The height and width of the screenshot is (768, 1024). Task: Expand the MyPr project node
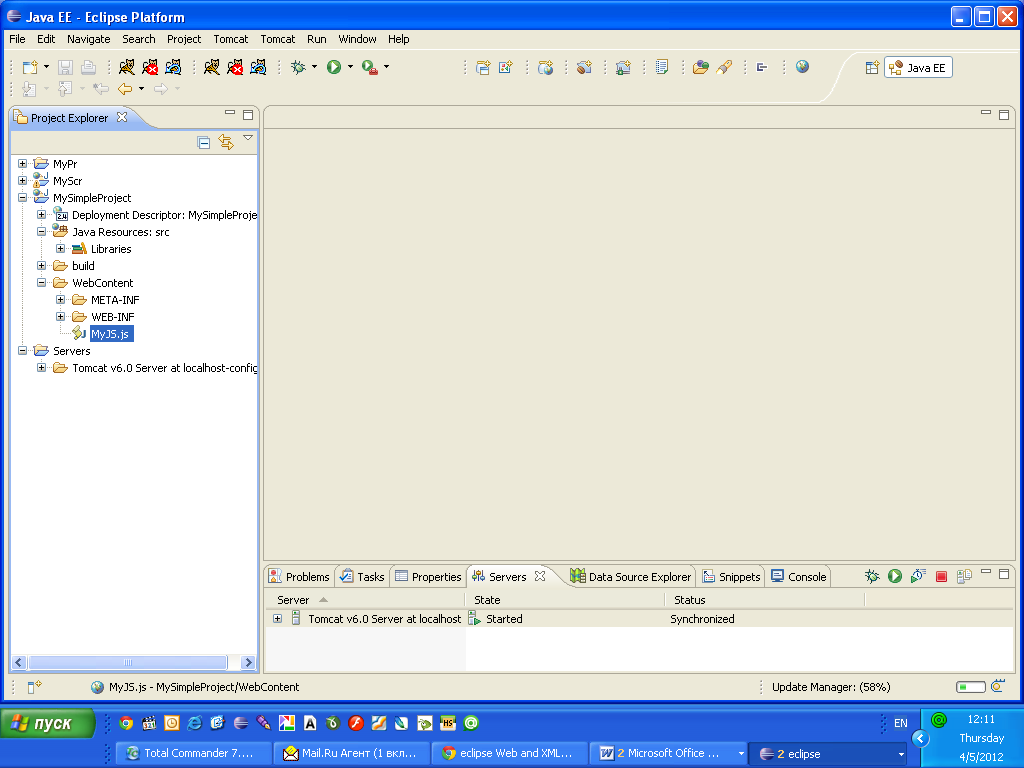[22, 163]
